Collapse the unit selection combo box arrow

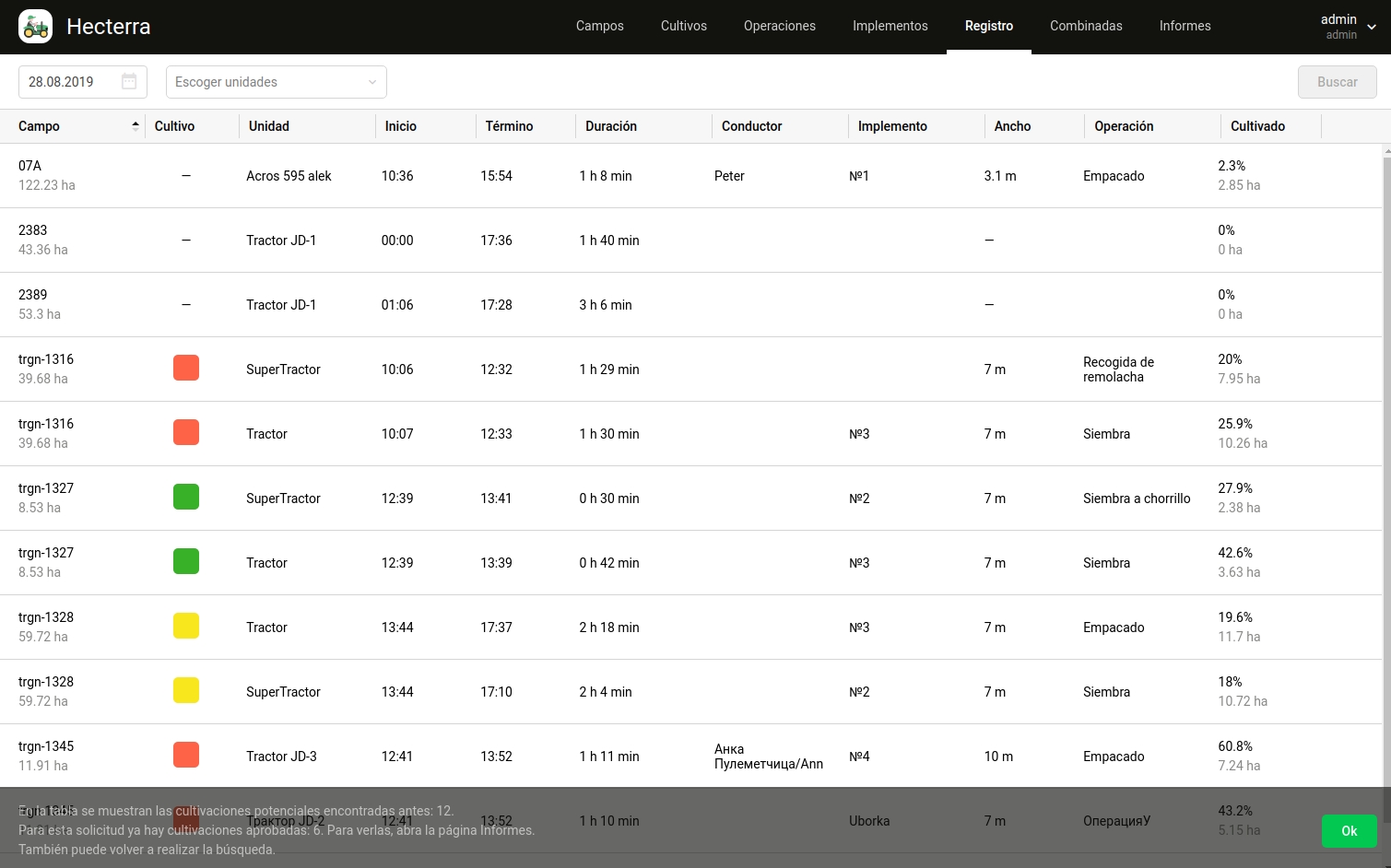point(372,82)
